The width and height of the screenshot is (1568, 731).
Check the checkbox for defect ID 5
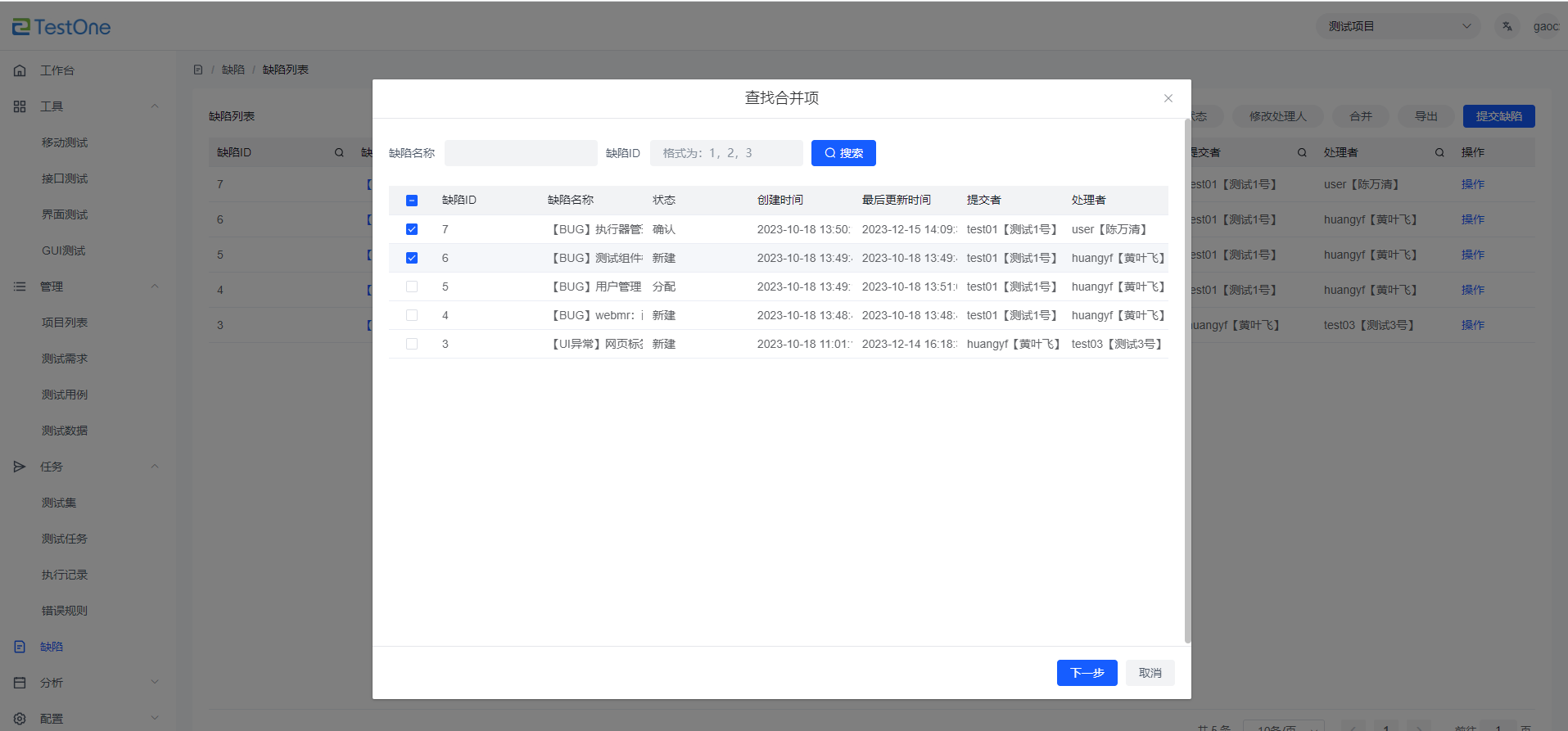[412, 287]
